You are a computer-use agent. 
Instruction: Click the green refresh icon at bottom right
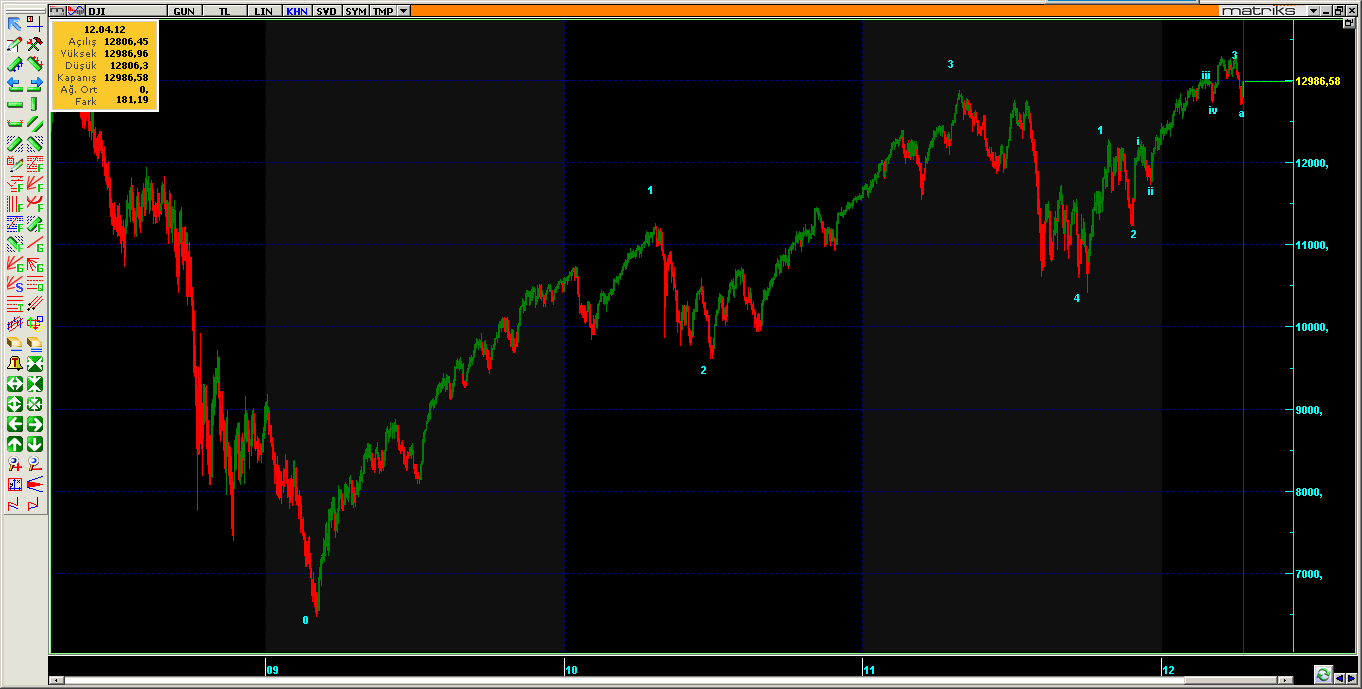pyautogui.click(x=1323, y=675)
